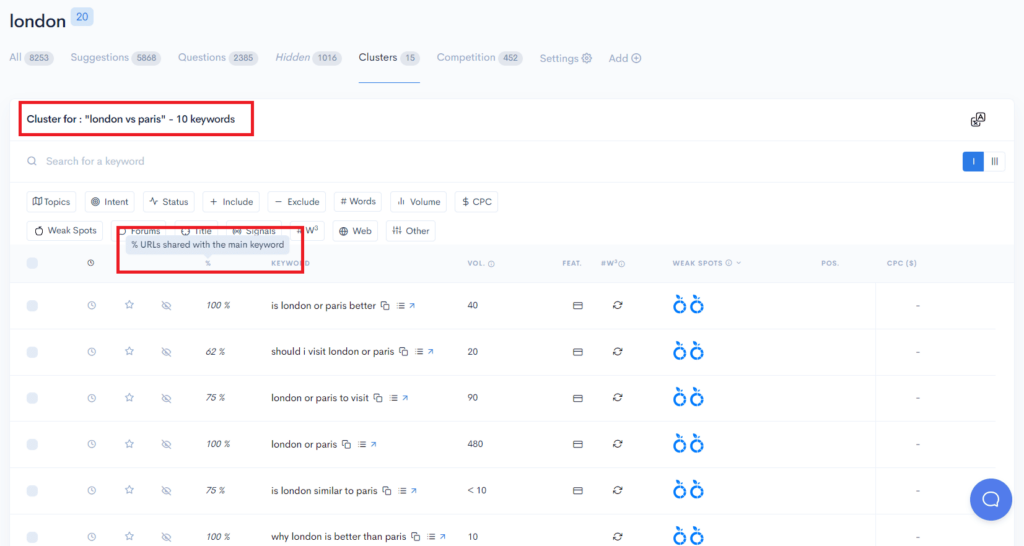This screenshot has height=546, width=1024.
Task: Open the # Words filter
Action: 358,202
